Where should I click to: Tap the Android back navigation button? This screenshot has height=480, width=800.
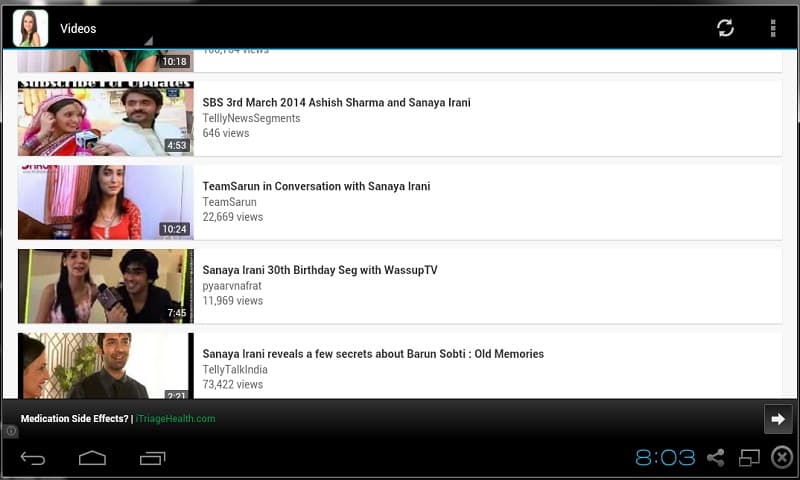(x=33, y=459)
